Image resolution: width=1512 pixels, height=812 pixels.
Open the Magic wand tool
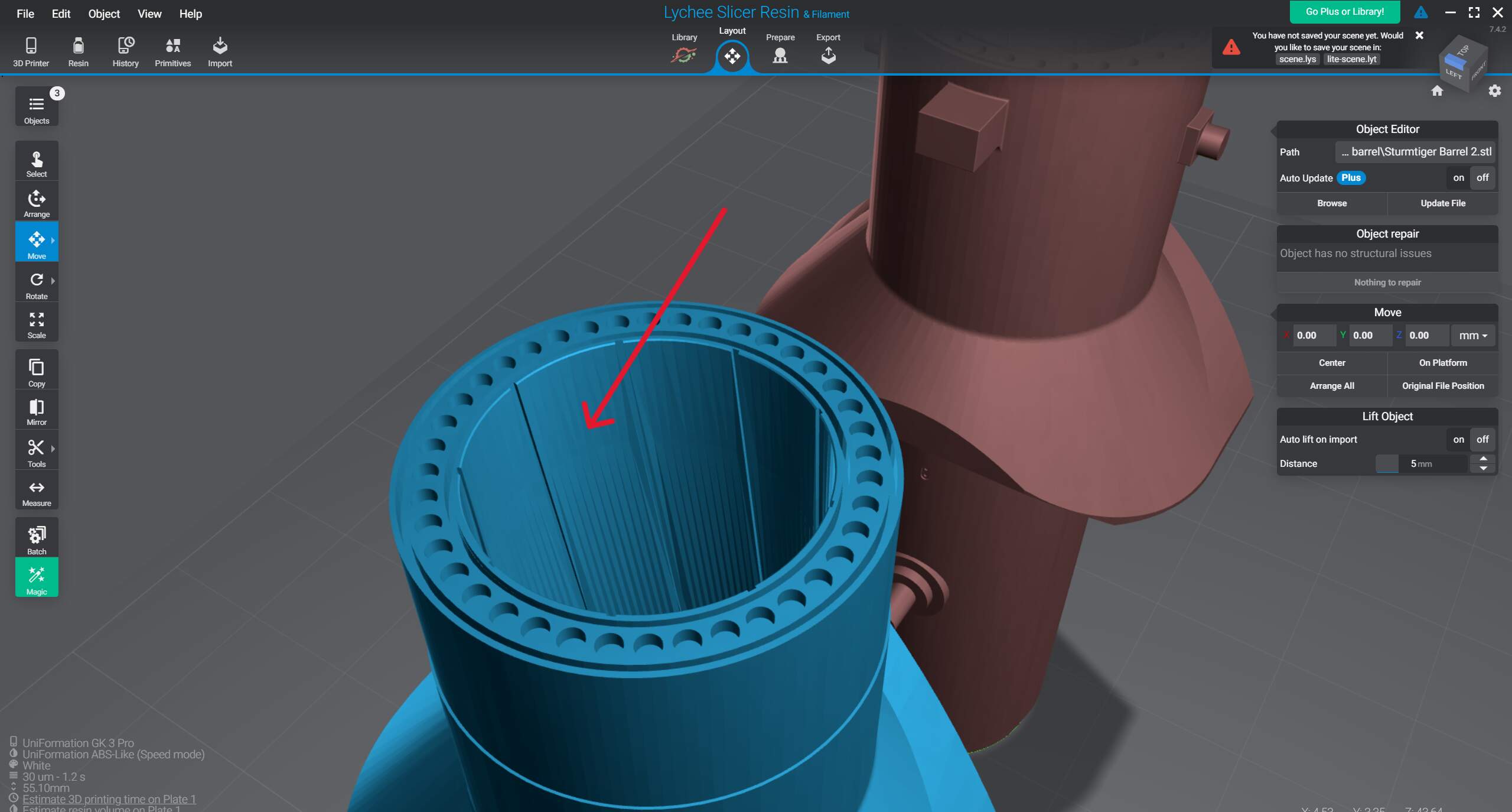click(37, 579)
